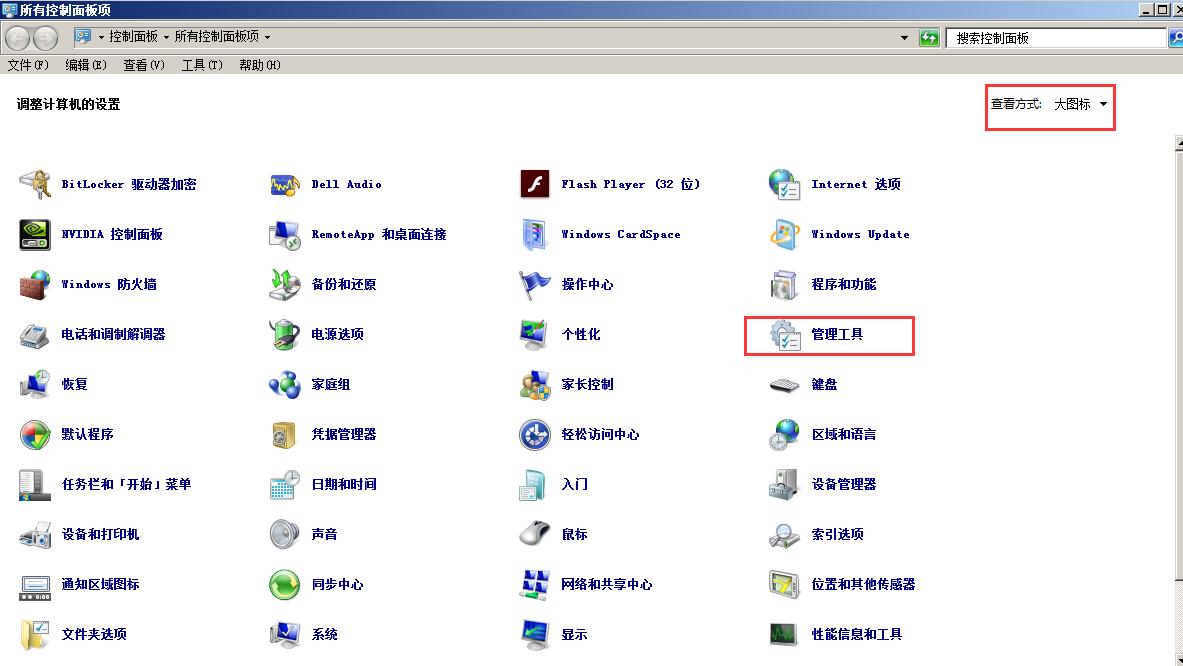Click 同步中心 link
Image resolution: width=1183 pixels, height=666 pixels.
(x=337, y=584)
